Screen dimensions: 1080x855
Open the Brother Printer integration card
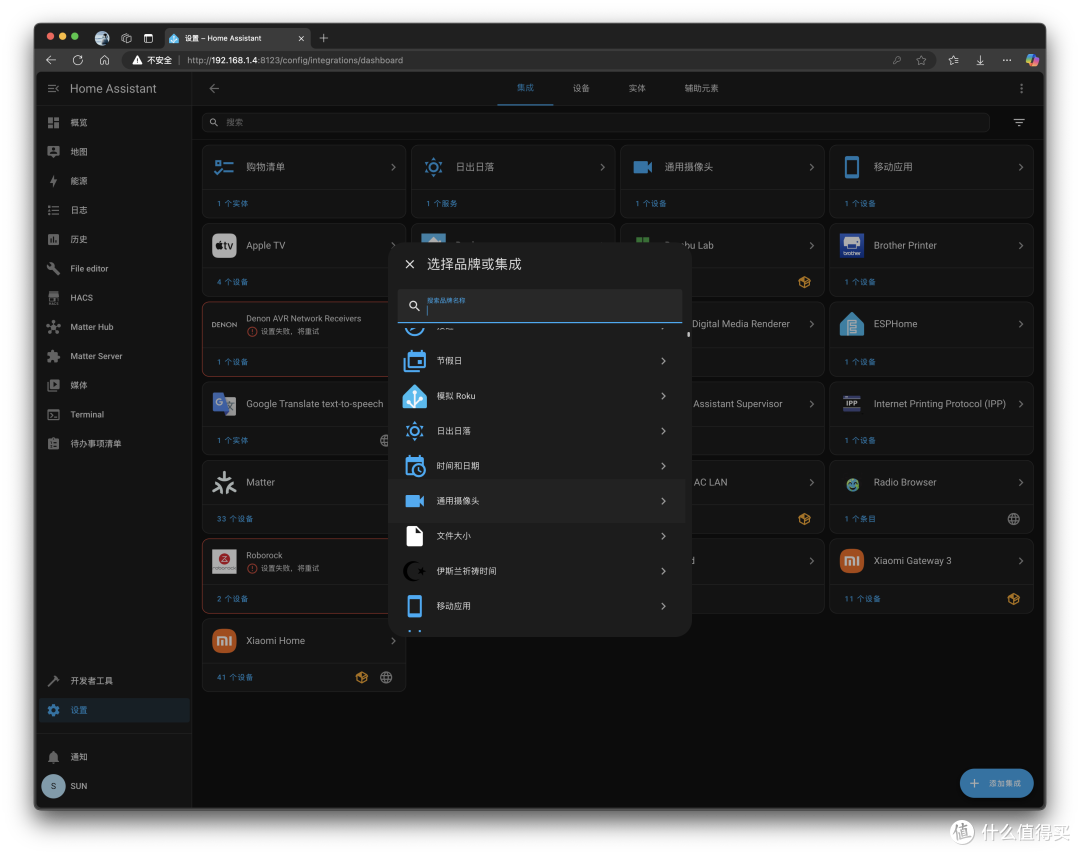931,246
